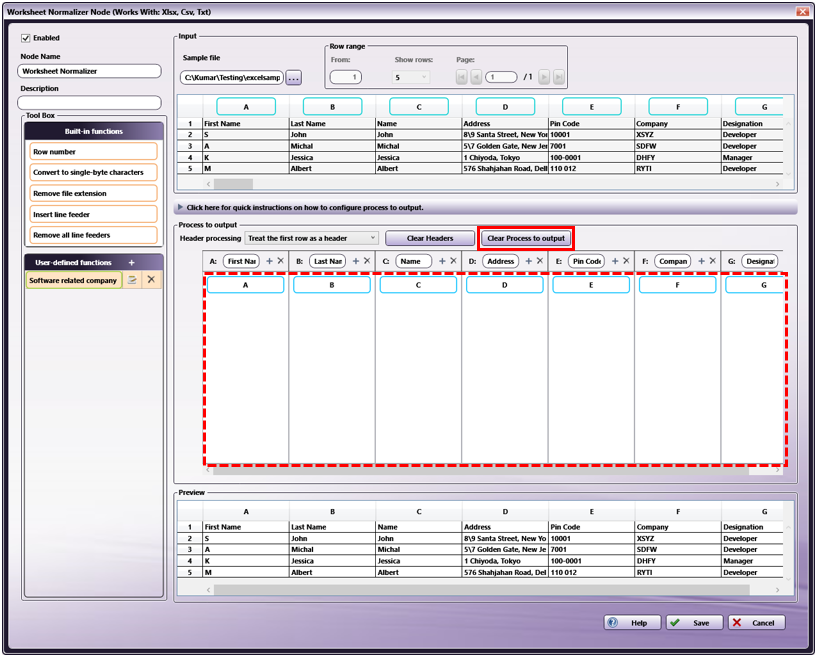Select the Remove file extension function

[93, 194]
